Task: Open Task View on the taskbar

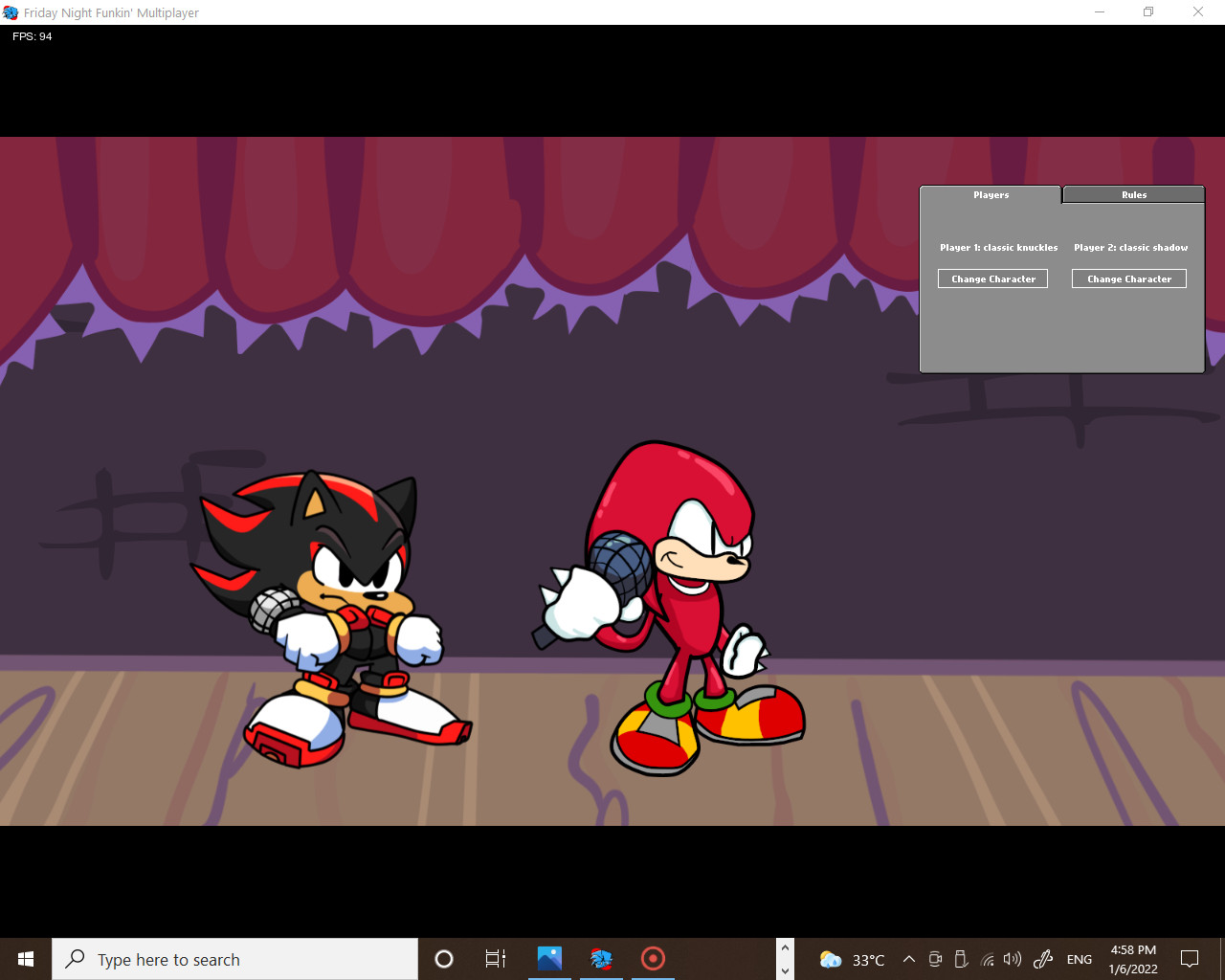Action: coord(494,959)
